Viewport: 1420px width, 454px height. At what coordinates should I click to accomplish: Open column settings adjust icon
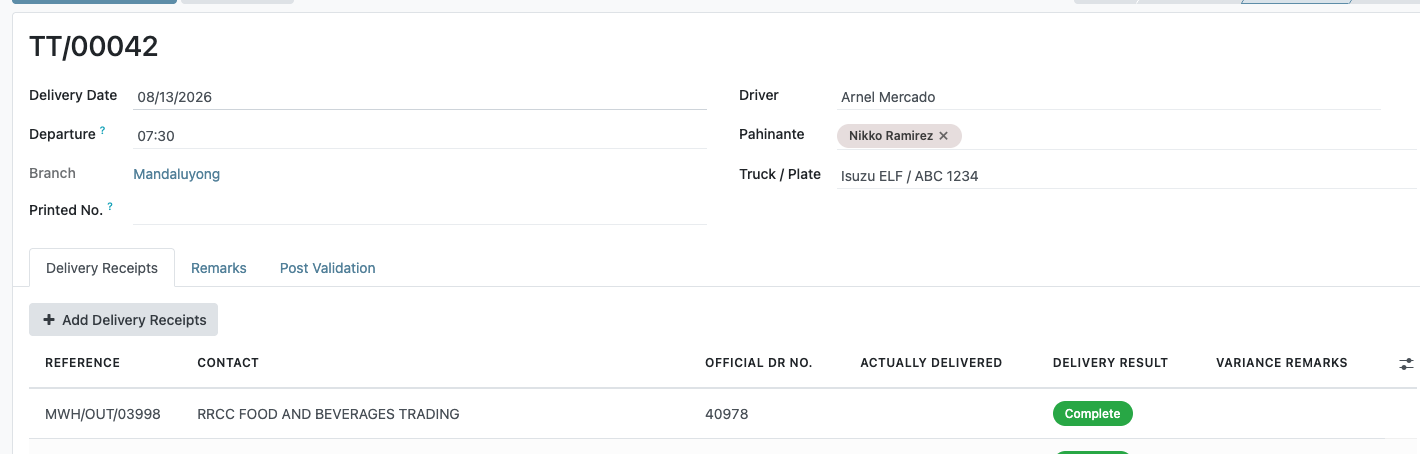coord(1406,364)
